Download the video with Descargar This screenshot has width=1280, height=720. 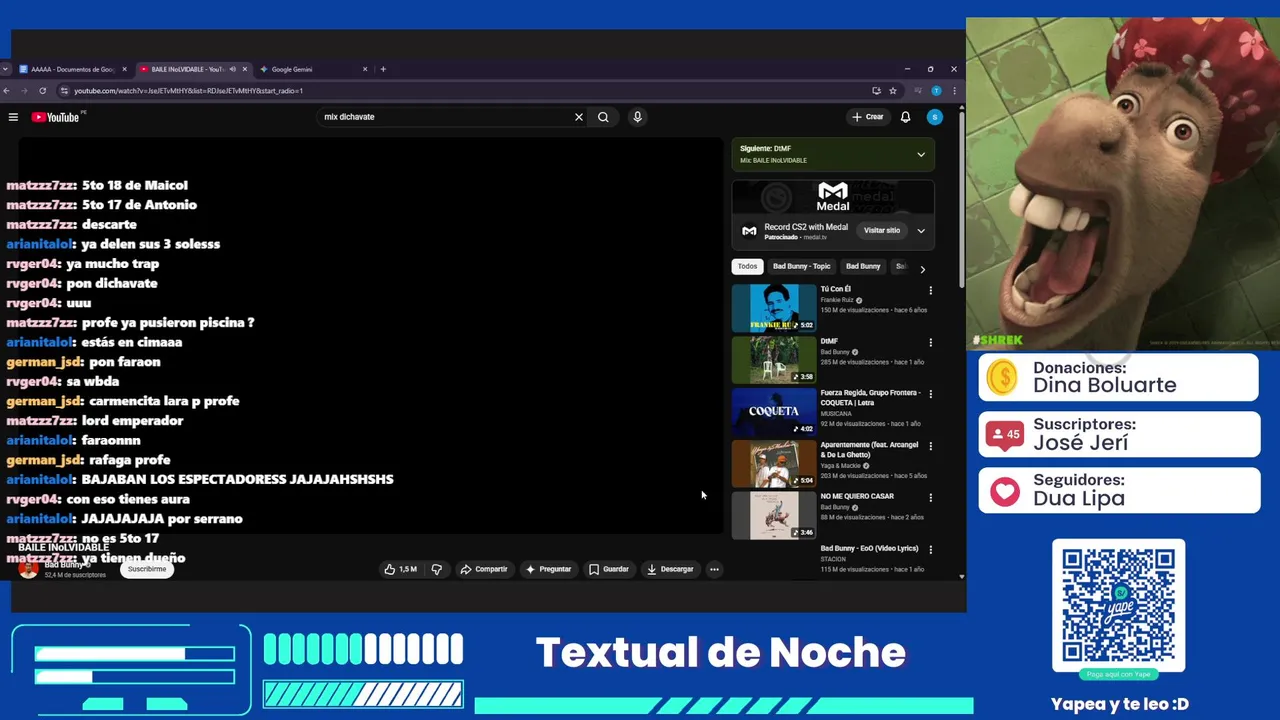[x=670, y=569]
